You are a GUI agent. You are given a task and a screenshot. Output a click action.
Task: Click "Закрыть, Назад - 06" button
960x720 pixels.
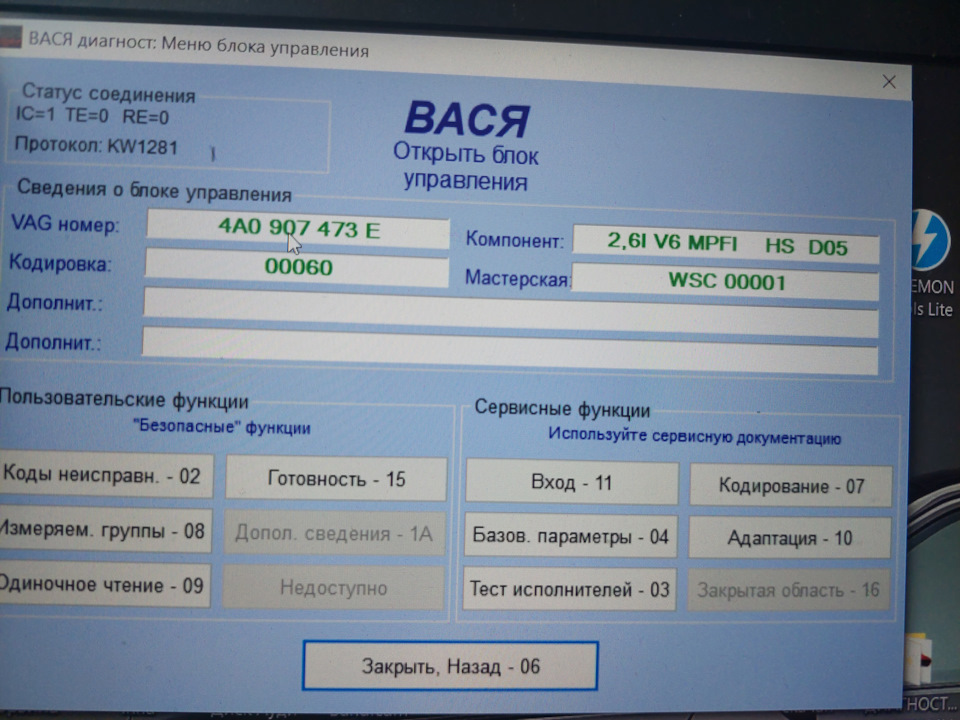pos(450,666)
